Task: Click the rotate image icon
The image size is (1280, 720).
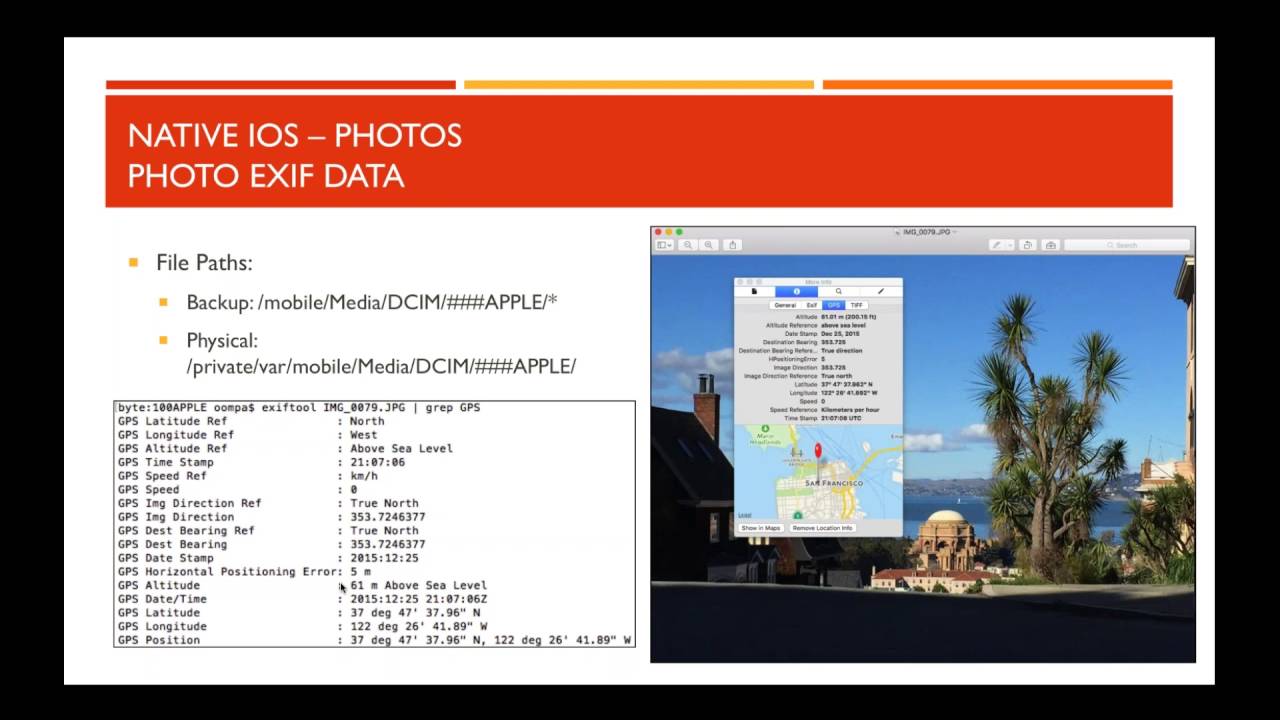Action: tap(1028, 245)
